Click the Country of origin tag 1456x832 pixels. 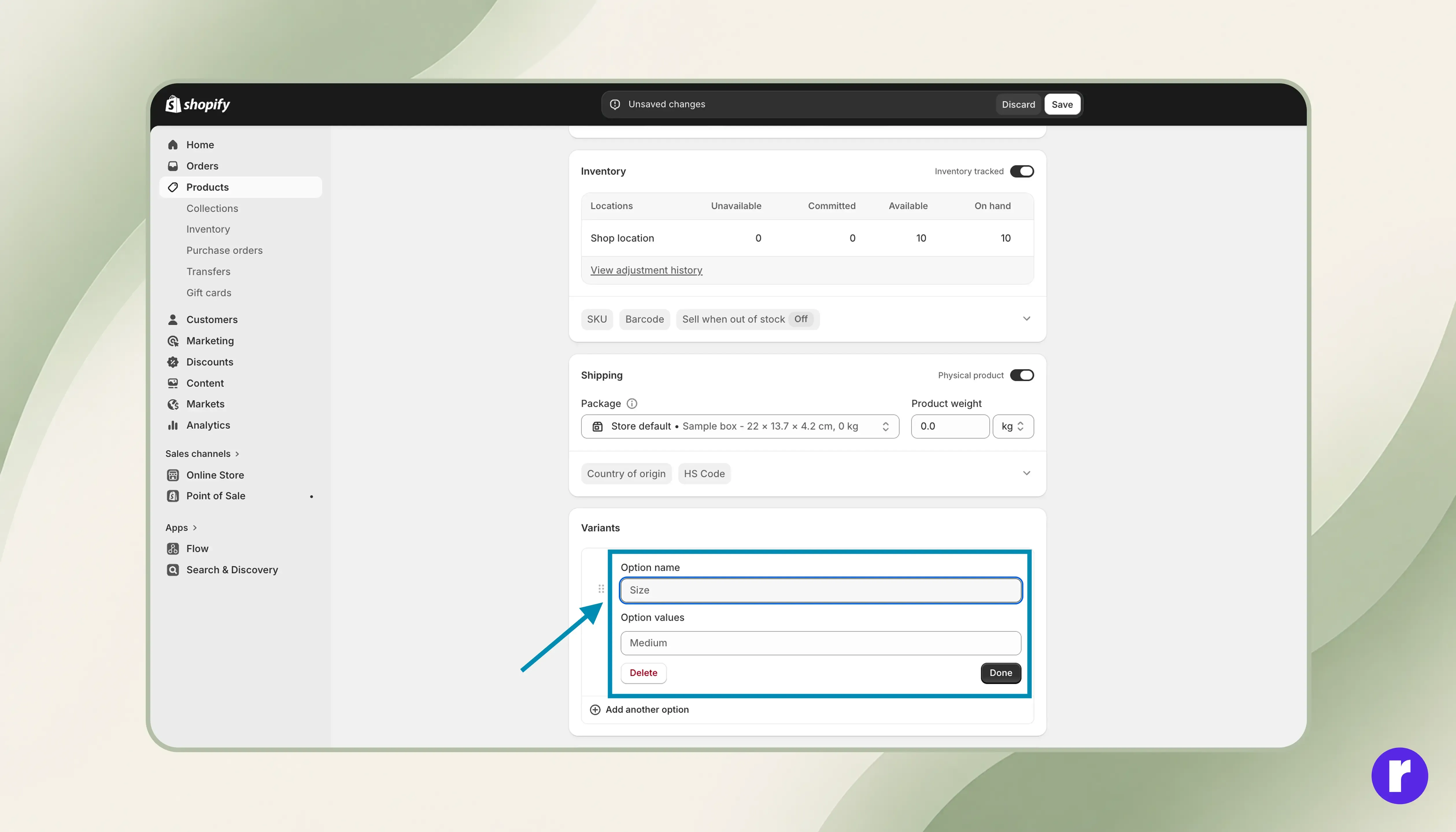(626, 474)
